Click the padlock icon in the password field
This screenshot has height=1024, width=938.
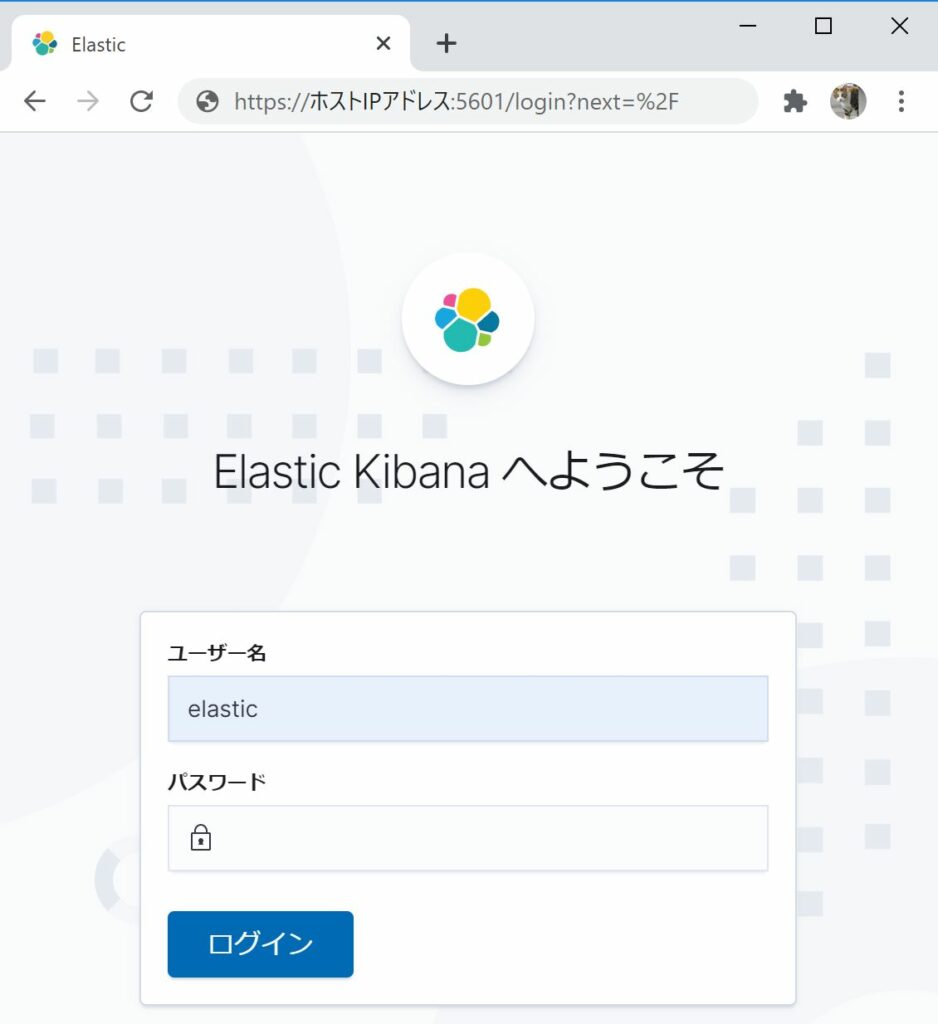[202, 838]
